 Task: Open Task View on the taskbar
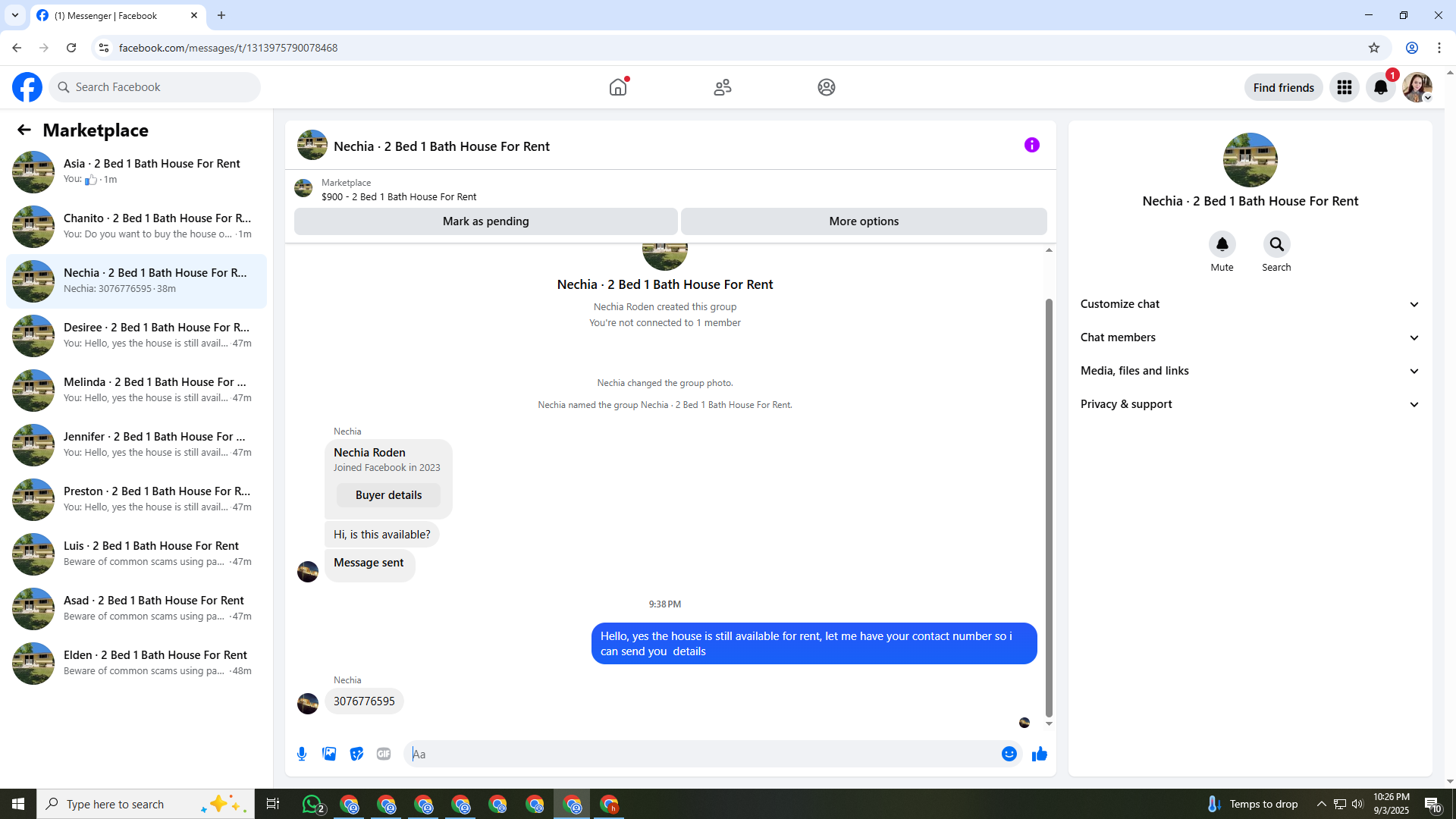(273, 804)
